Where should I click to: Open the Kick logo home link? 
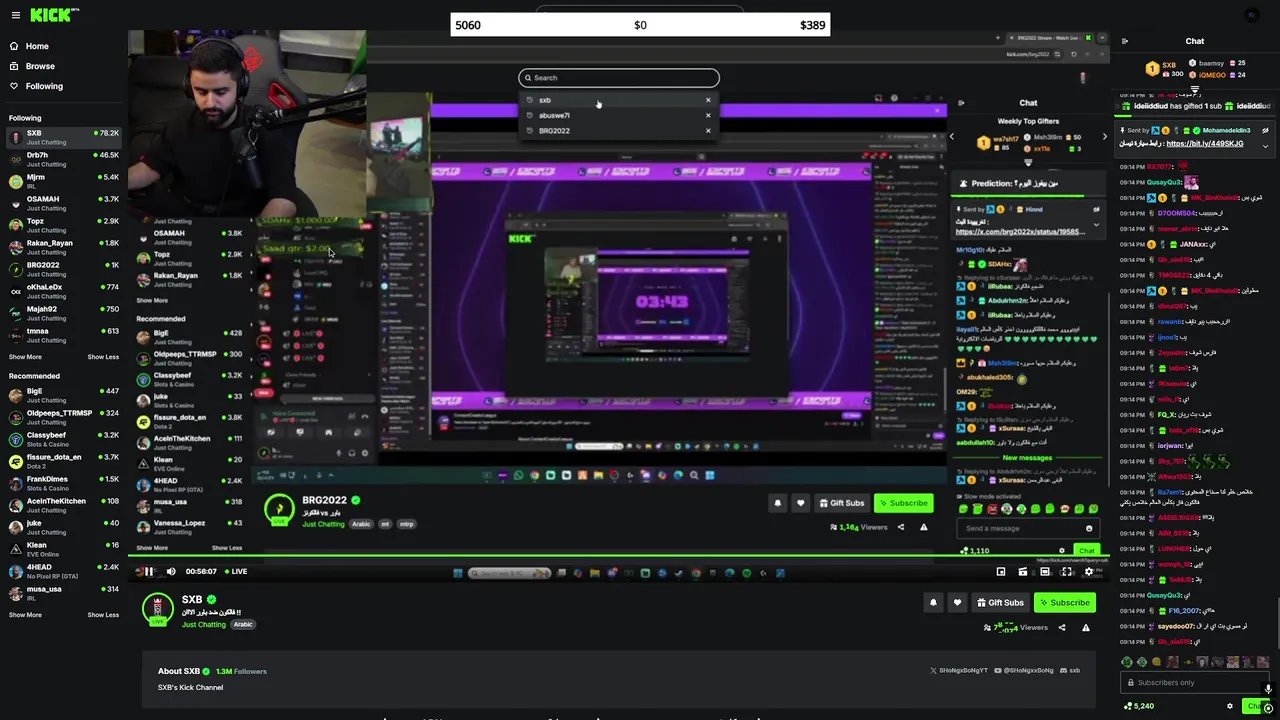(x=53, y=15)
